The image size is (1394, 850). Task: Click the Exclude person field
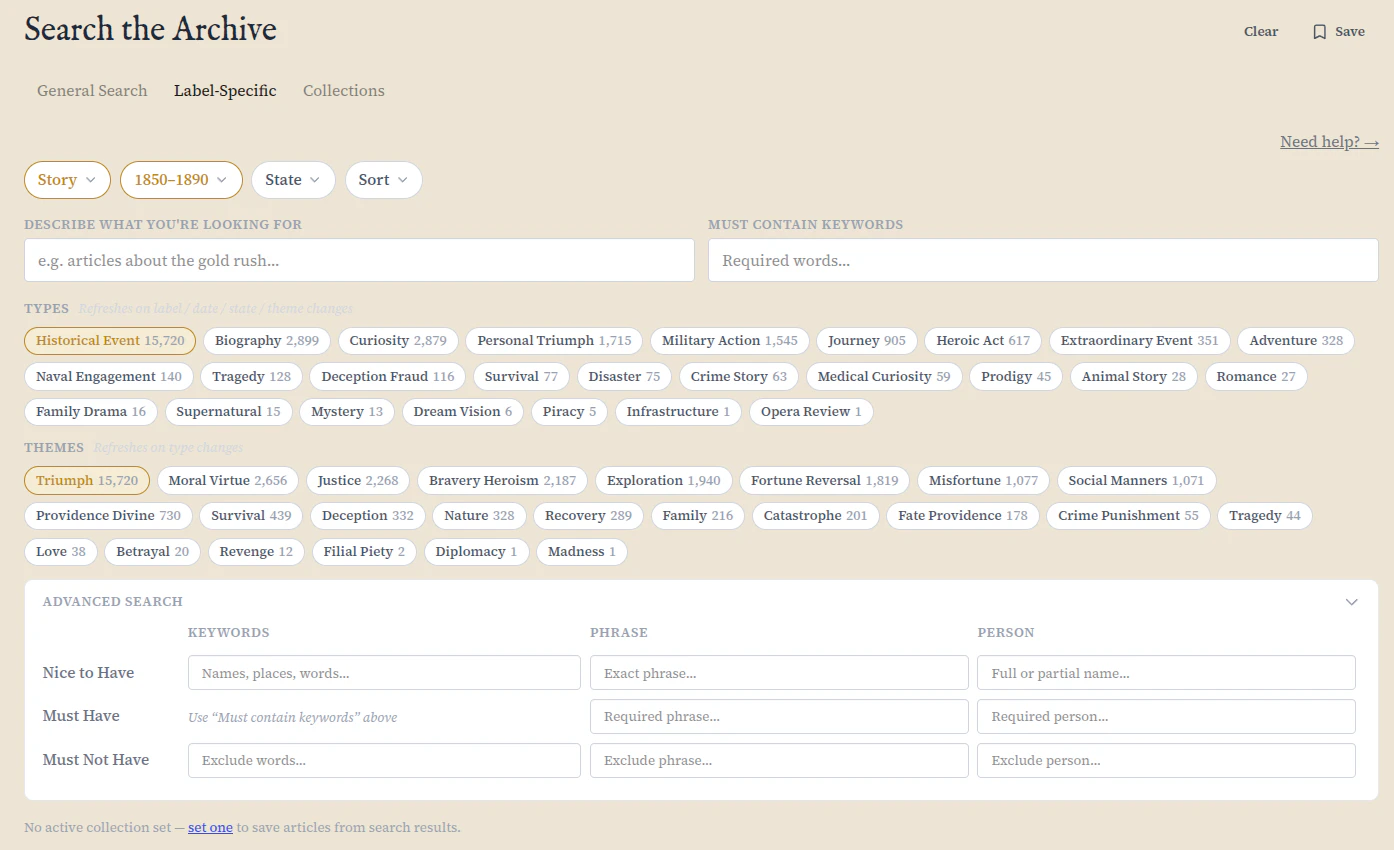(1166, 760)
